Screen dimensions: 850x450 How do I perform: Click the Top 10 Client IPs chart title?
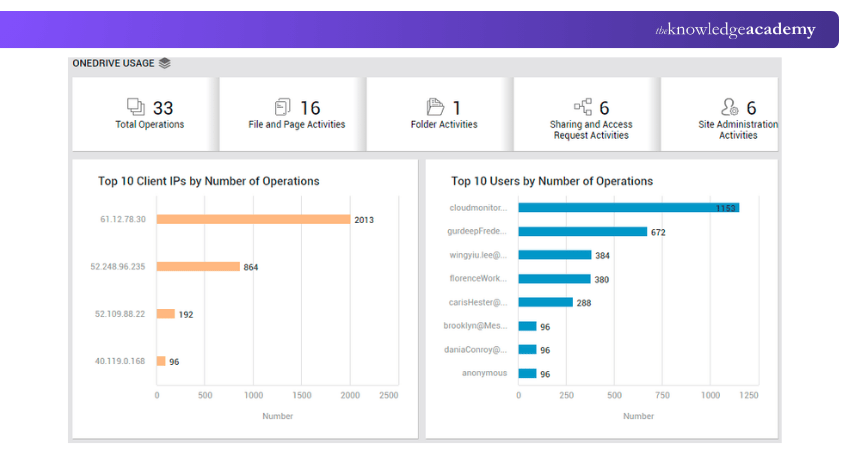(209, 181)
